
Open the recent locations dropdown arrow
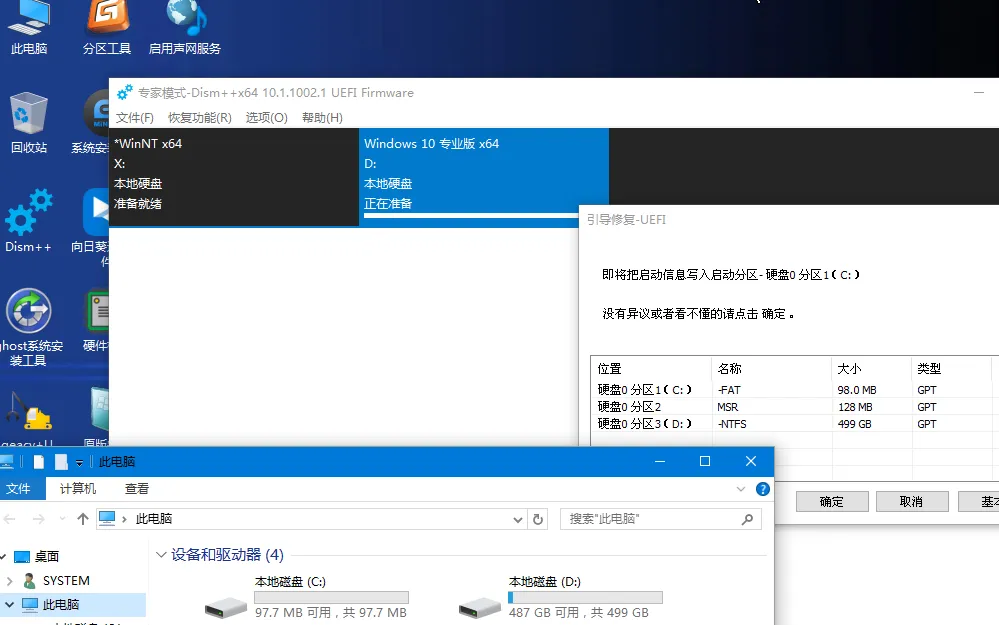tap(62, 519)
